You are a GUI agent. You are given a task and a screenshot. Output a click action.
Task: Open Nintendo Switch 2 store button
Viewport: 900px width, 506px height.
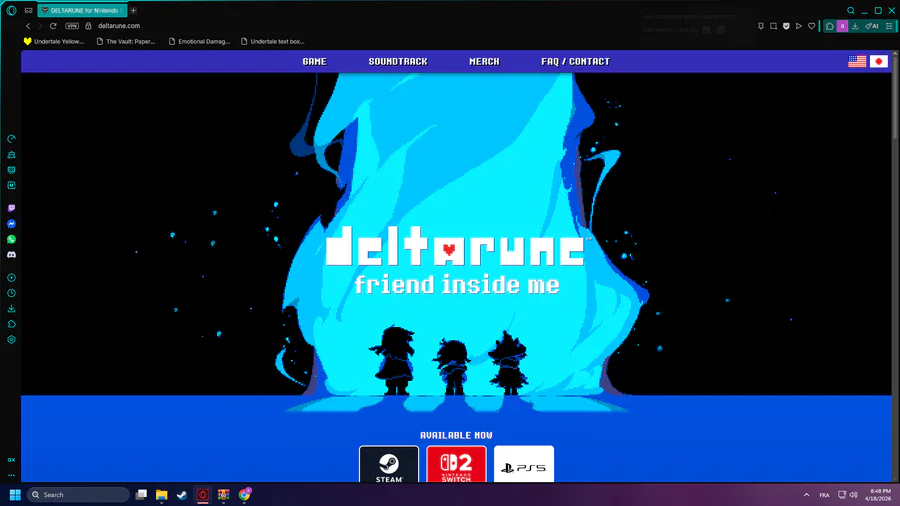click(456, 464)
